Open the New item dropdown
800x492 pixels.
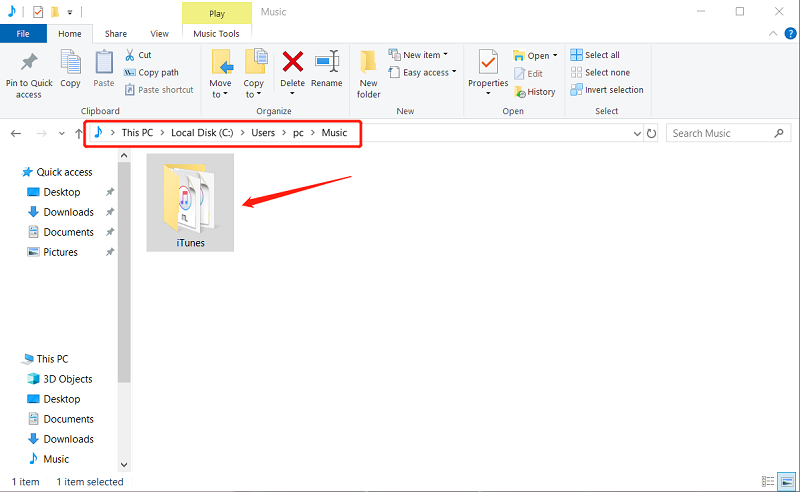click(418, 55)
